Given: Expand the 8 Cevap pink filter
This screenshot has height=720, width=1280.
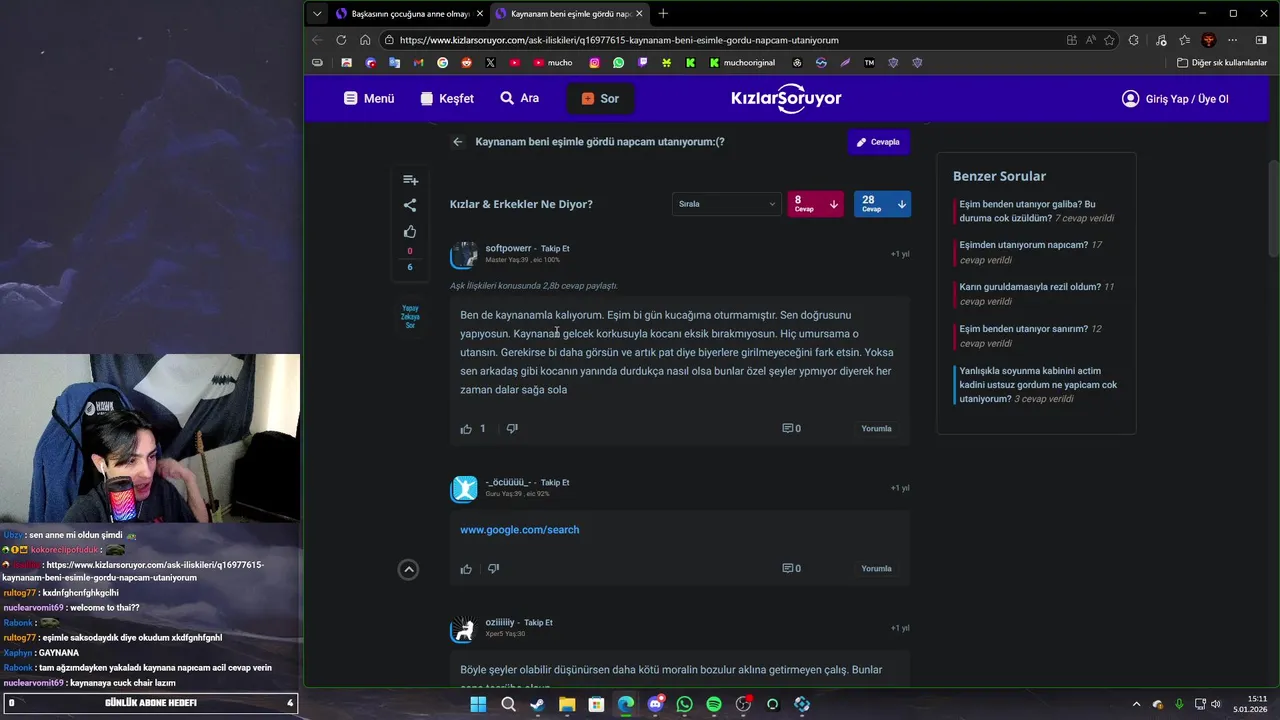Looking at the screenshot, I should [816, 204].
